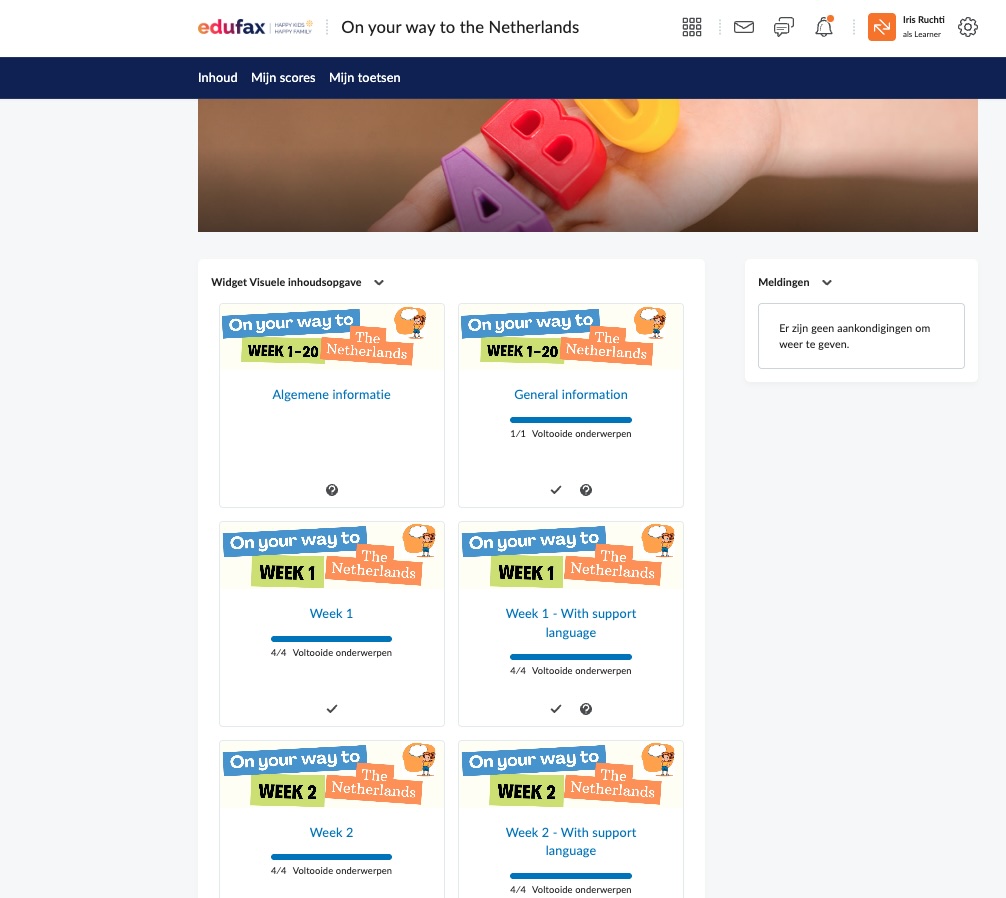
Task: Click help icon on Week 1 support card
Action: 586,709
